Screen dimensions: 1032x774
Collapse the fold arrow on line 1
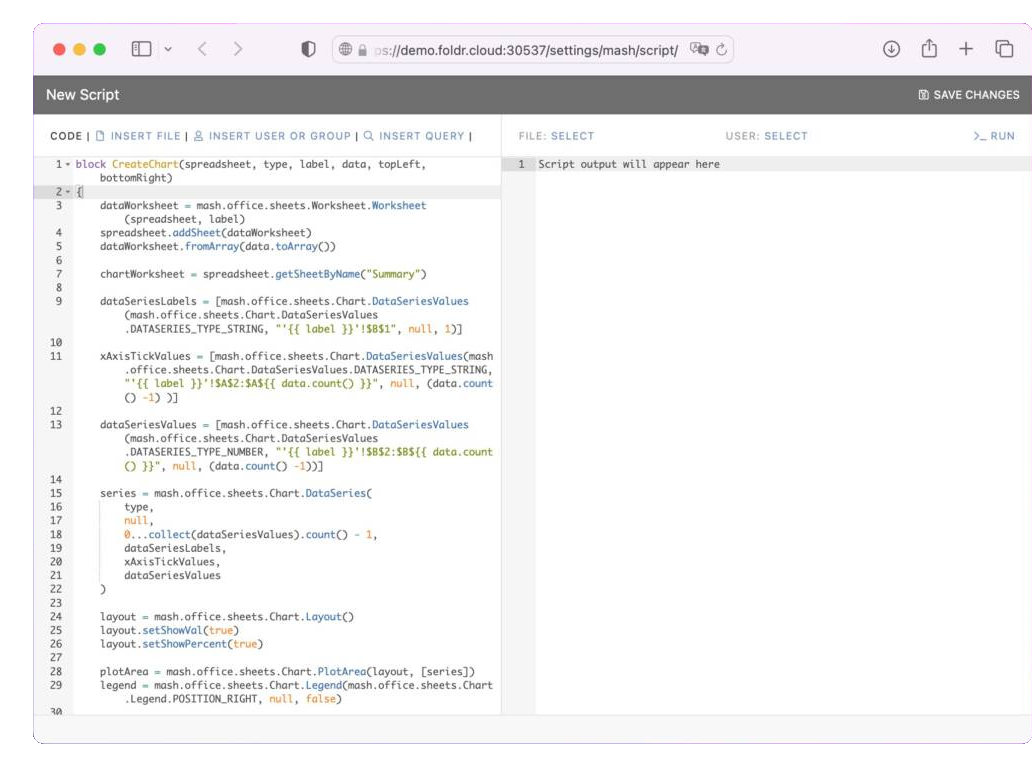68,165
